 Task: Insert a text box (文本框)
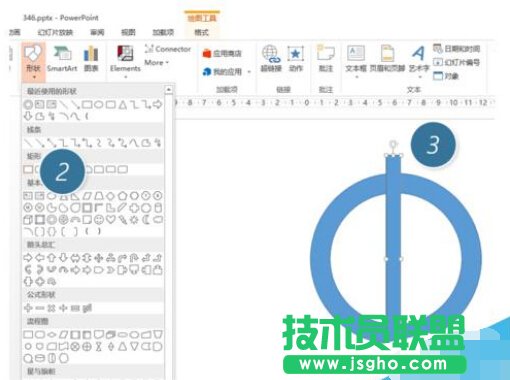click(356, 62)
